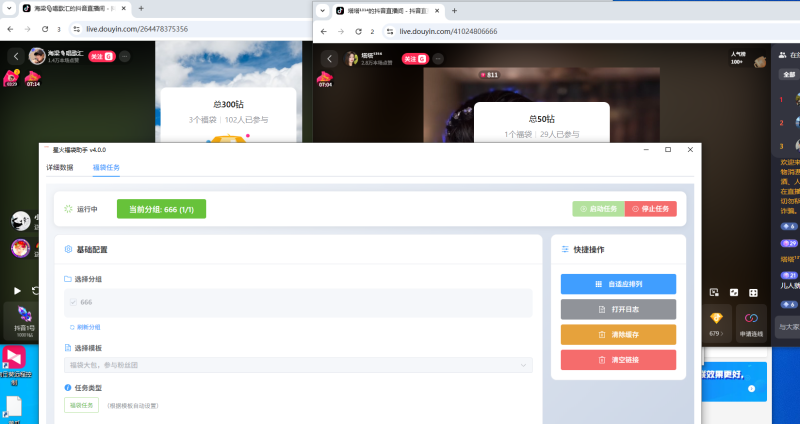Click 自适应排列 quick action
This screenshot has width=800, height=424.
pos(619,284)
